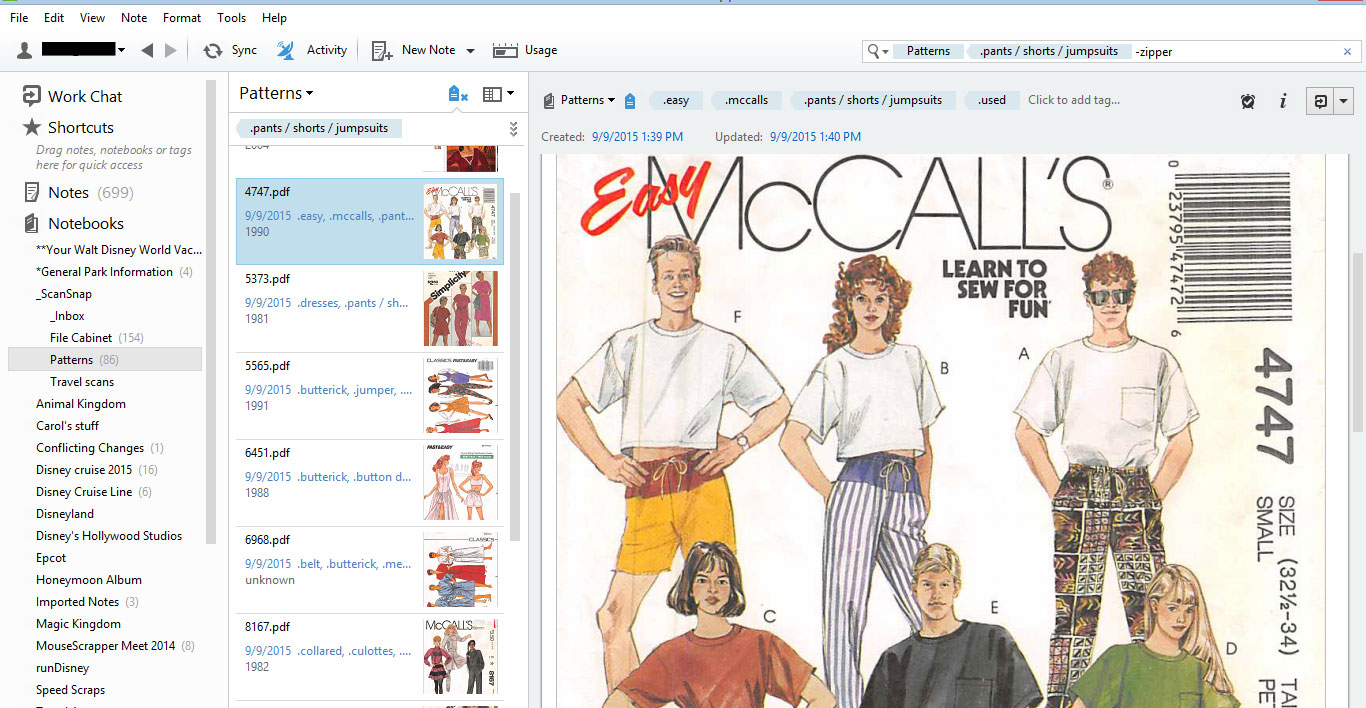The width and height of the screenshot is (1366, 708).
Task: Click the Sync icon in toolbar
Action: (x=212, y=50)
